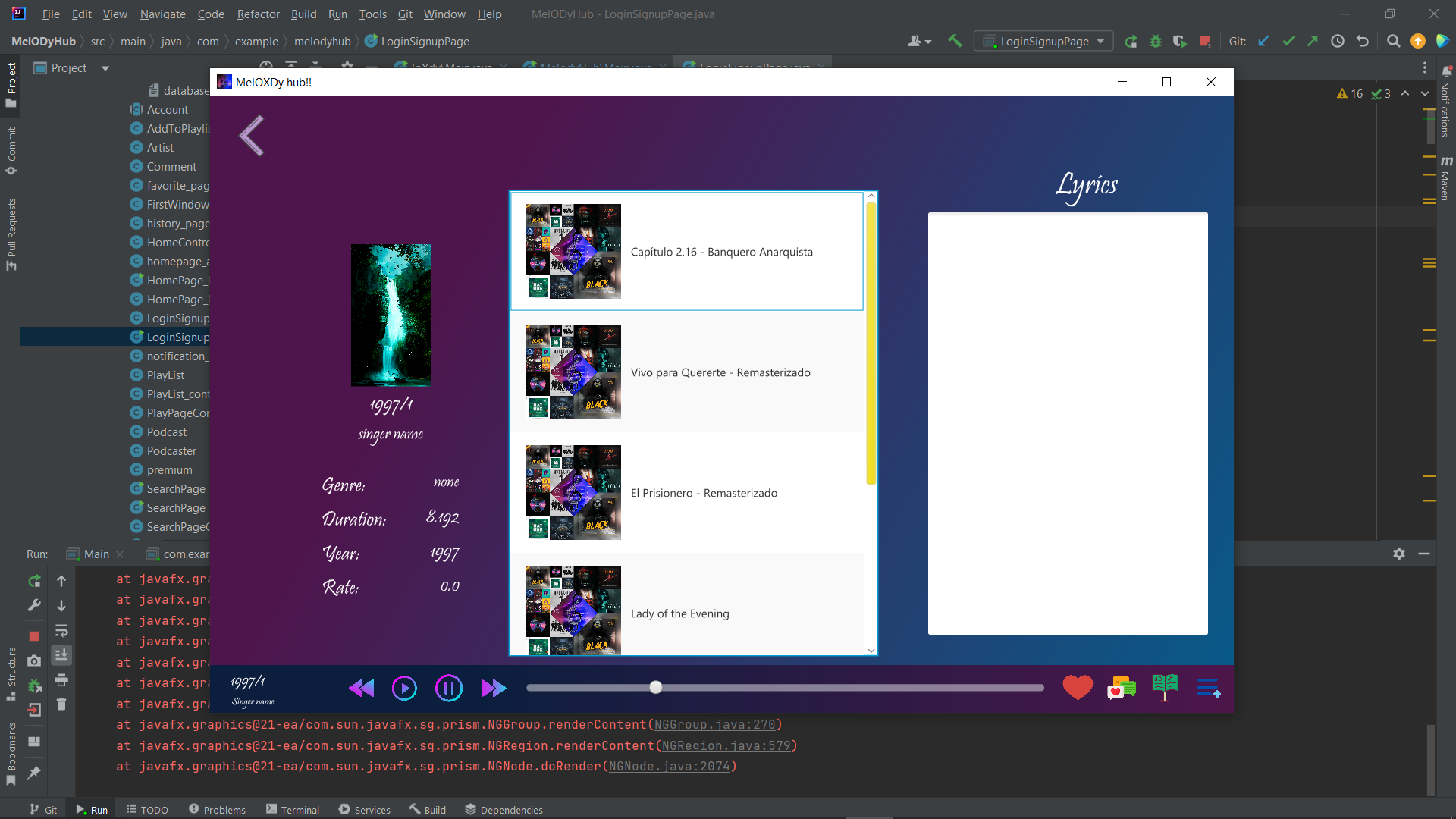Open Search Everywhere with the magnifier icon

[1393, 41]
